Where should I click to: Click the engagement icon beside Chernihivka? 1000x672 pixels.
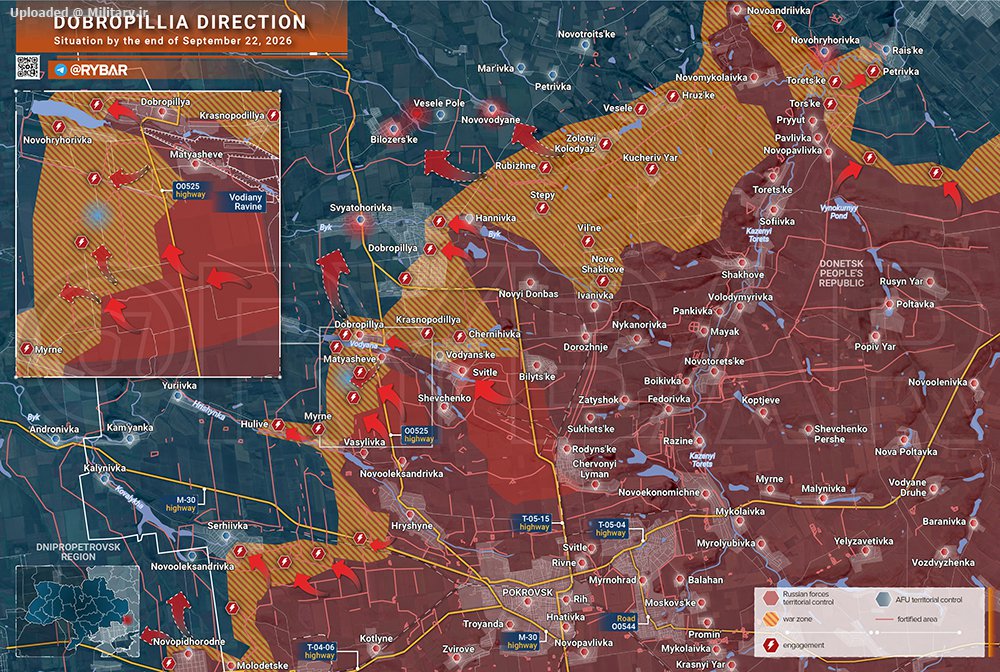(x=459, y=336)
